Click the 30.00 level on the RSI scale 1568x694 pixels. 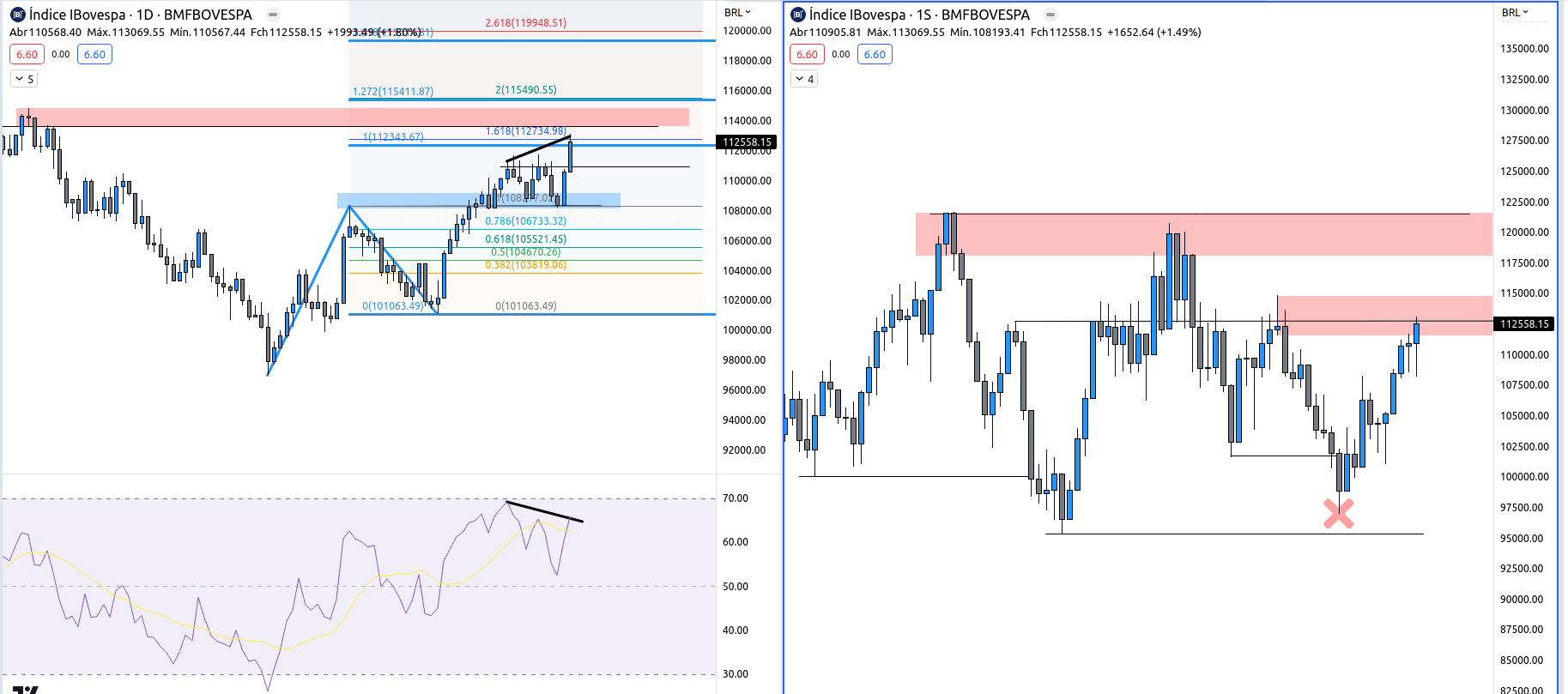[736, 674]
